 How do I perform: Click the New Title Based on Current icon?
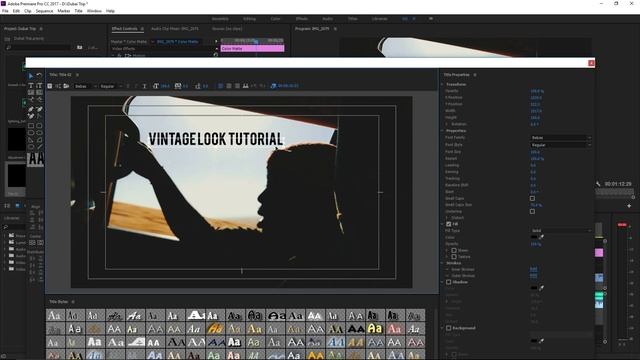50,86
